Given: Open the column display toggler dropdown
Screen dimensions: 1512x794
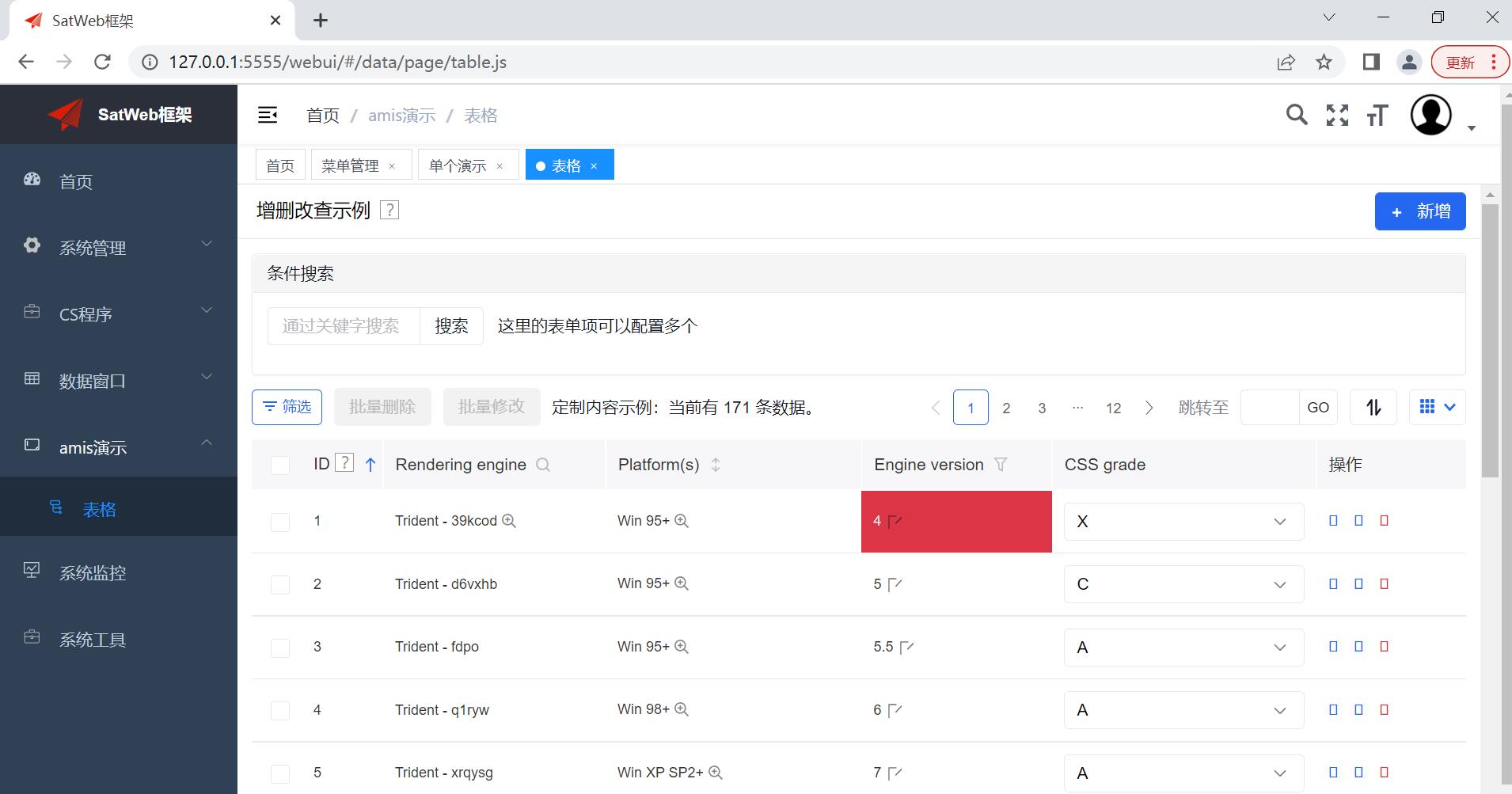Looking at the screenshot, I should pos(1438,407).
